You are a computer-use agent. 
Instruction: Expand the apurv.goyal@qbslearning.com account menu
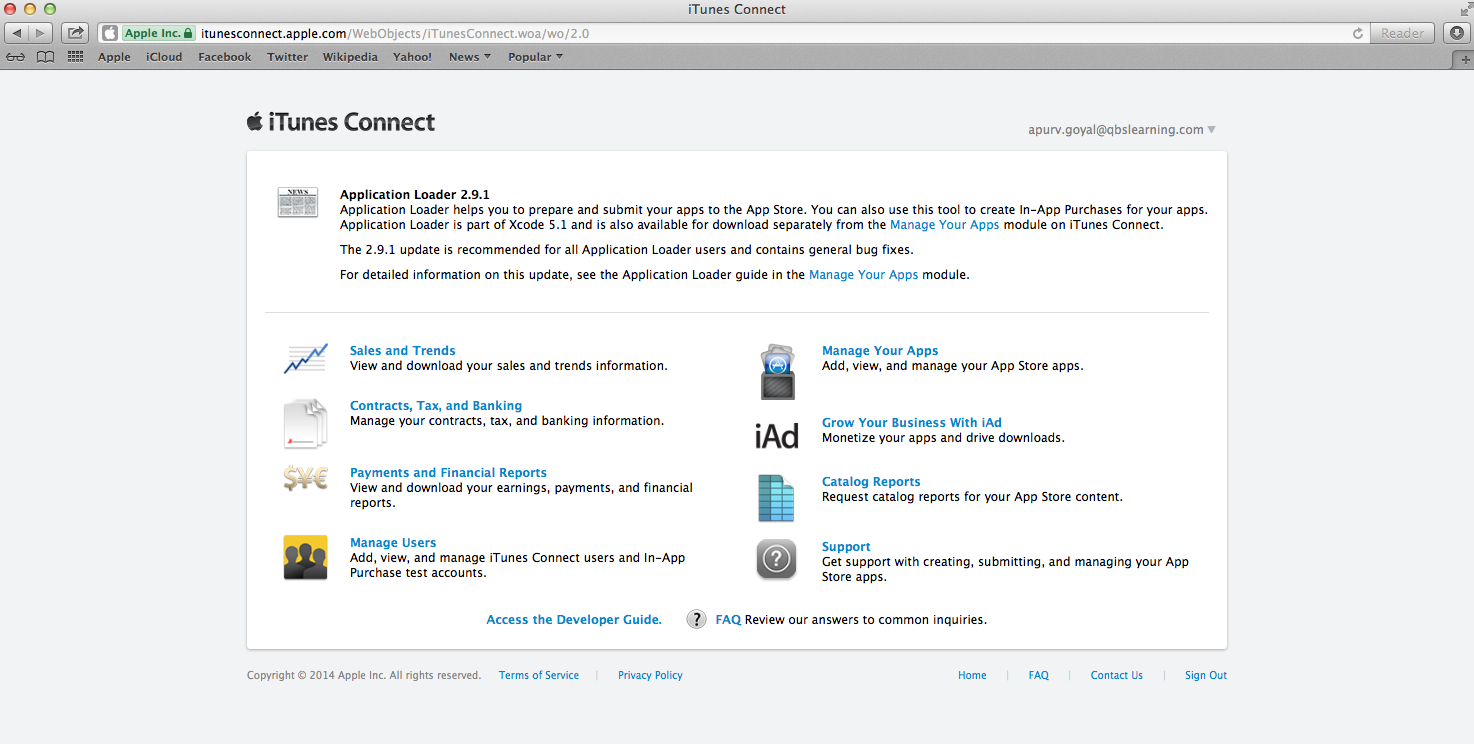point(1122,130)
